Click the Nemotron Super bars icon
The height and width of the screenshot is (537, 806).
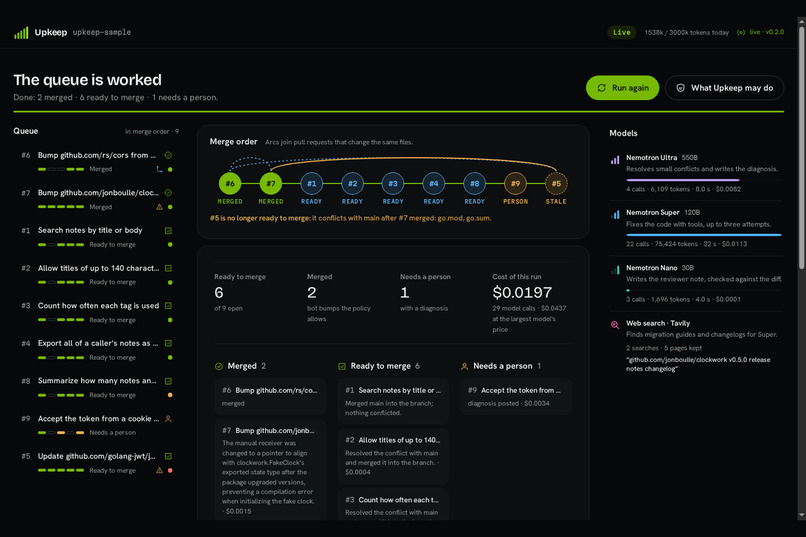[x=615, y=215]
